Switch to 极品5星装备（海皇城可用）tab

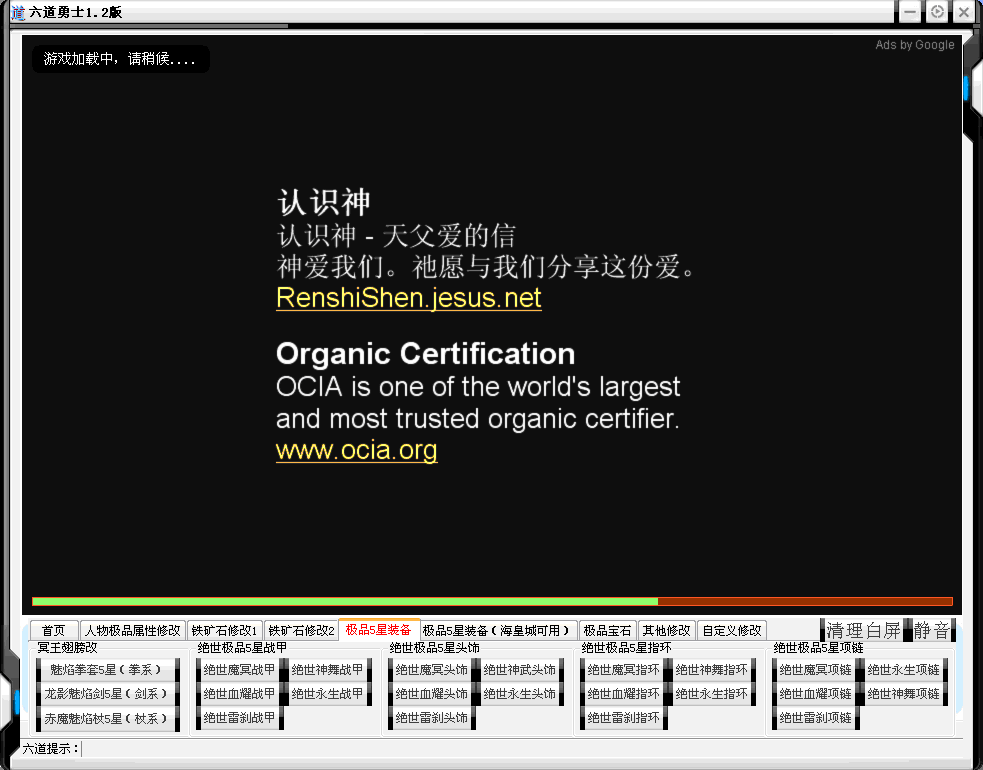[497, 631]
